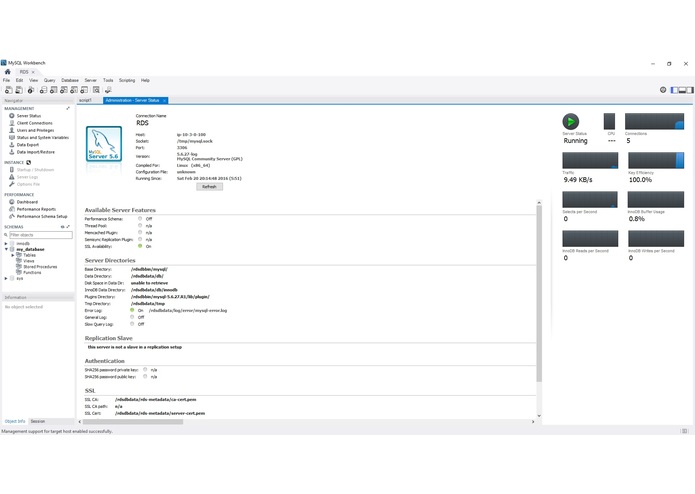Create a new SQL tab from toolbar
695x494 pixels.
pyautogui.click(x=8, y=90)
